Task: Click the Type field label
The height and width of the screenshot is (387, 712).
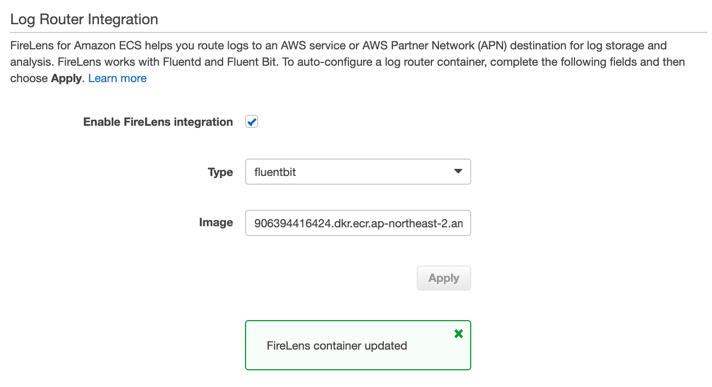Action: [220, 172]
